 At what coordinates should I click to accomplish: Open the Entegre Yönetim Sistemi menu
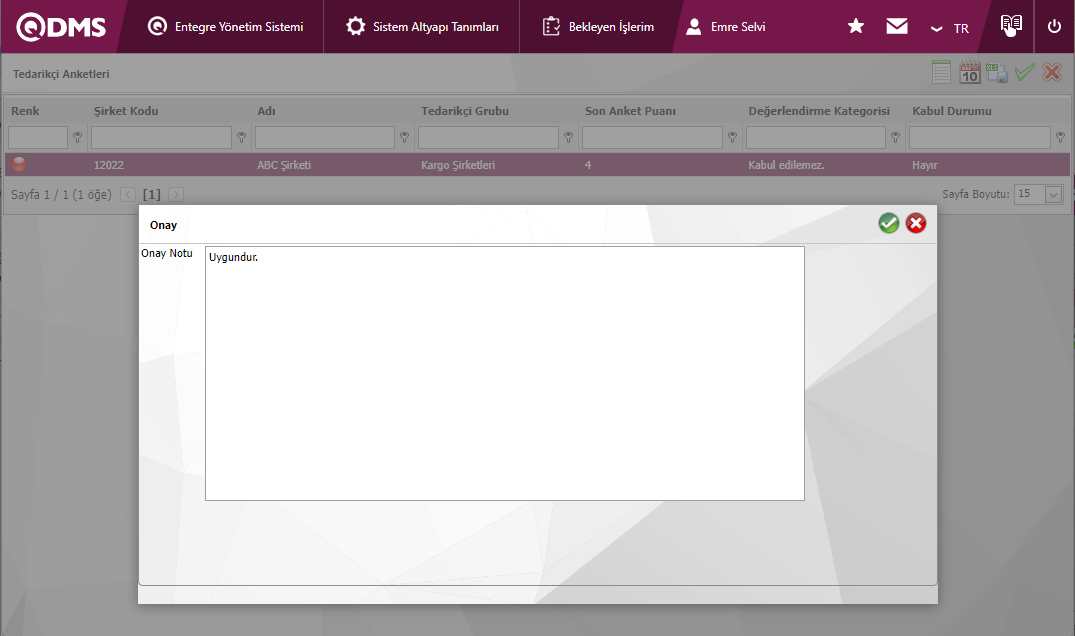(x=226, y=27)
